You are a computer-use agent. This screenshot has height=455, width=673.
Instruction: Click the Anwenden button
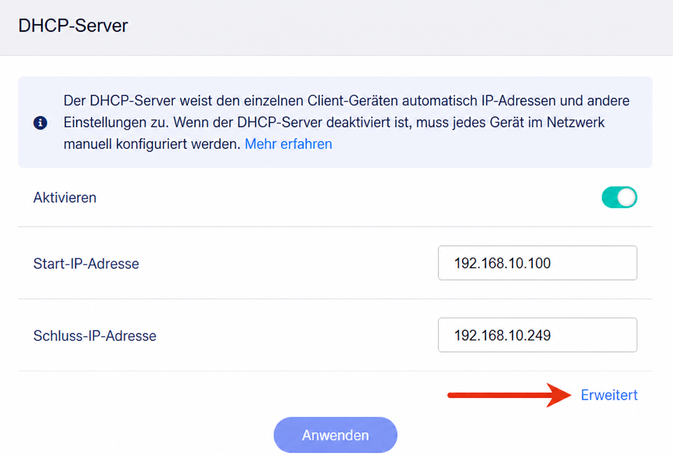point(335,435)
